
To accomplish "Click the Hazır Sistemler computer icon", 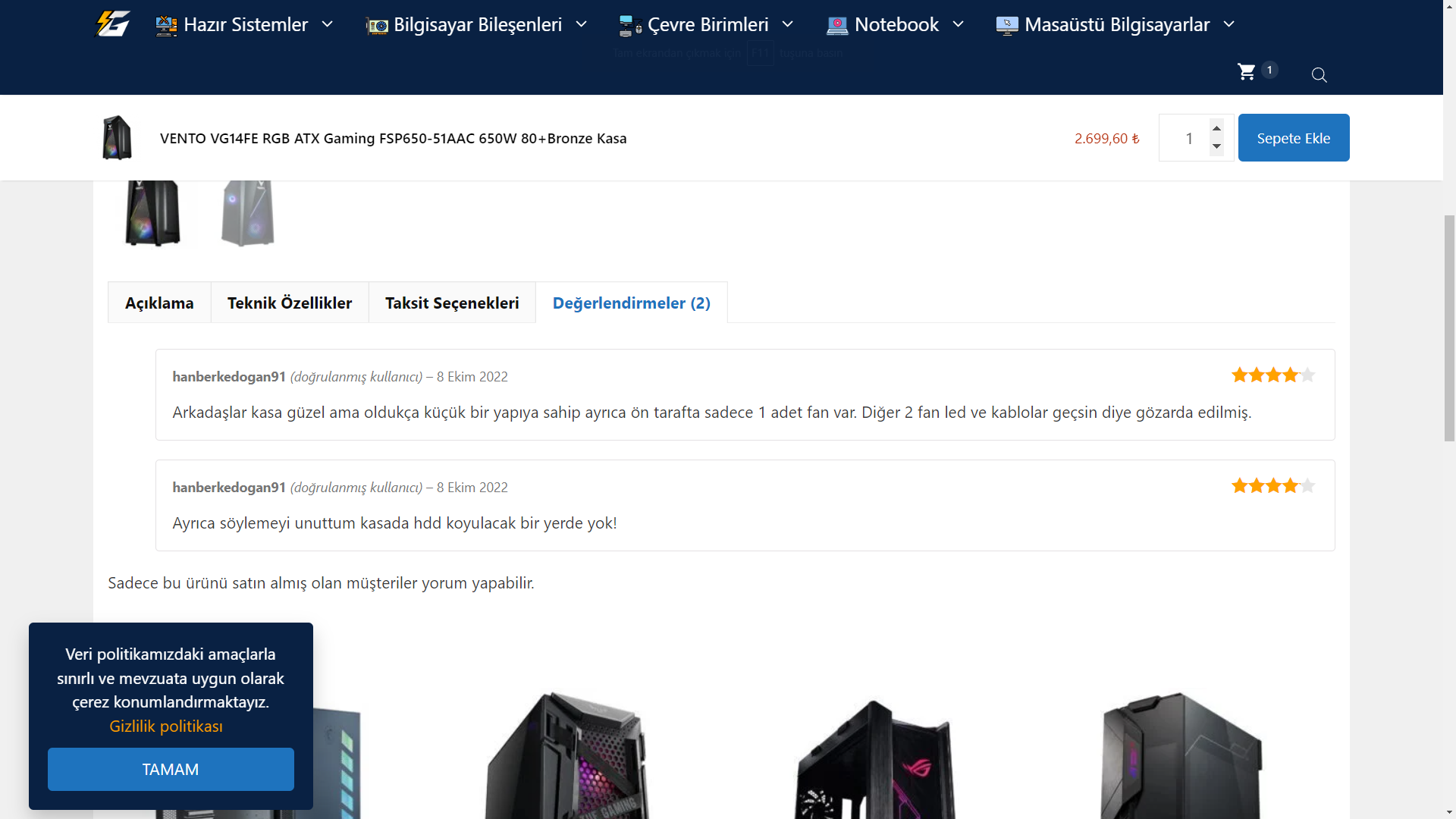I will [x=166, y=26].
